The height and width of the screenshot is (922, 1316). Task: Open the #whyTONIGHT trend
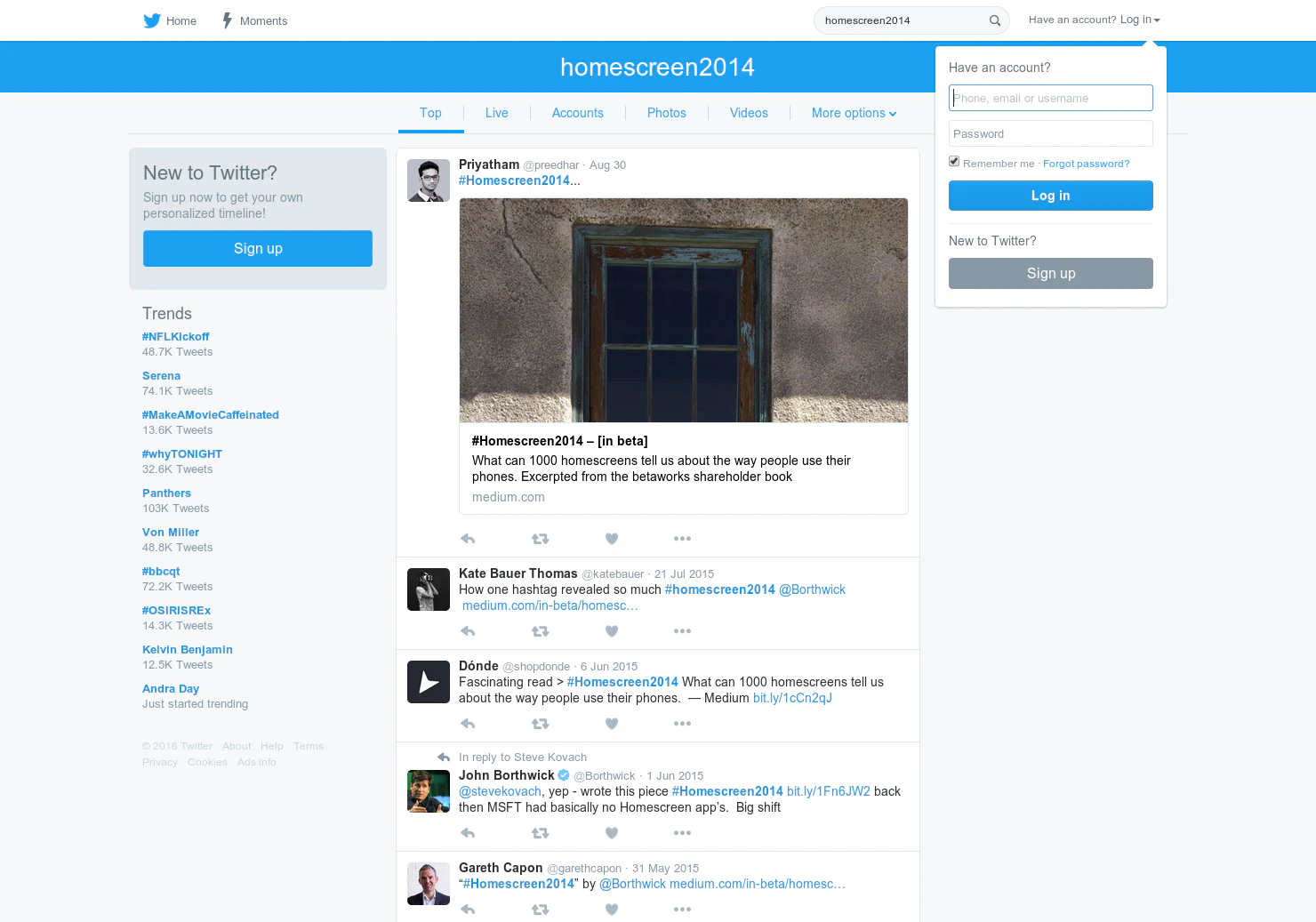click(x=182, y=454)
